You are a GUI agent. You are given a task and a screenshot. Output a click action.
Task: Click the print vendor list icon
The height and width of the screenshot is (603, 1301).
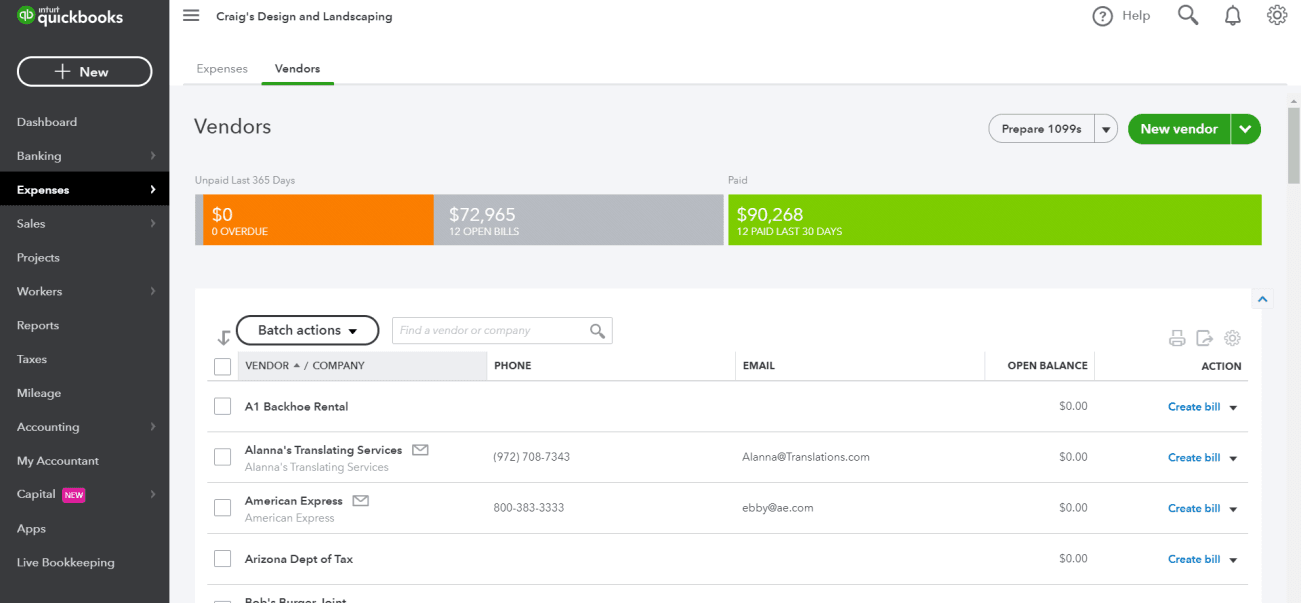[x=1177, y=338]
